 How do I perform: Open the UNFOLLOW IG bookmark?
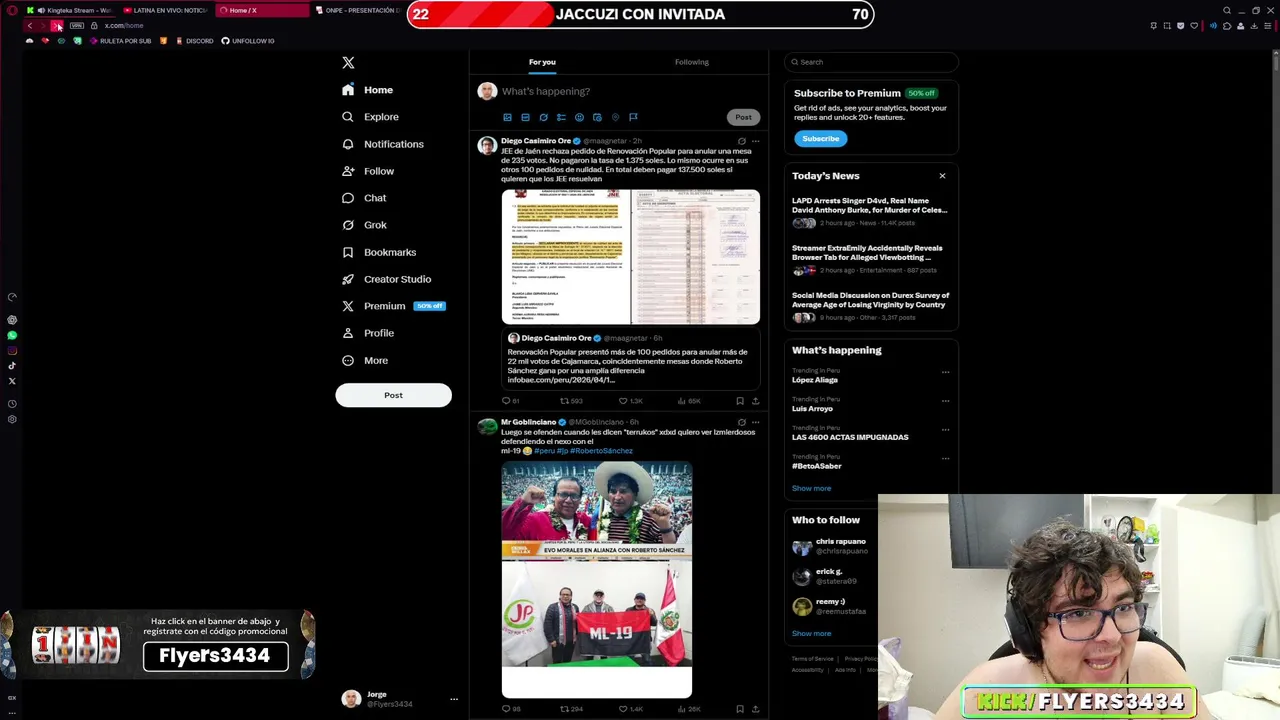(247, 41)
